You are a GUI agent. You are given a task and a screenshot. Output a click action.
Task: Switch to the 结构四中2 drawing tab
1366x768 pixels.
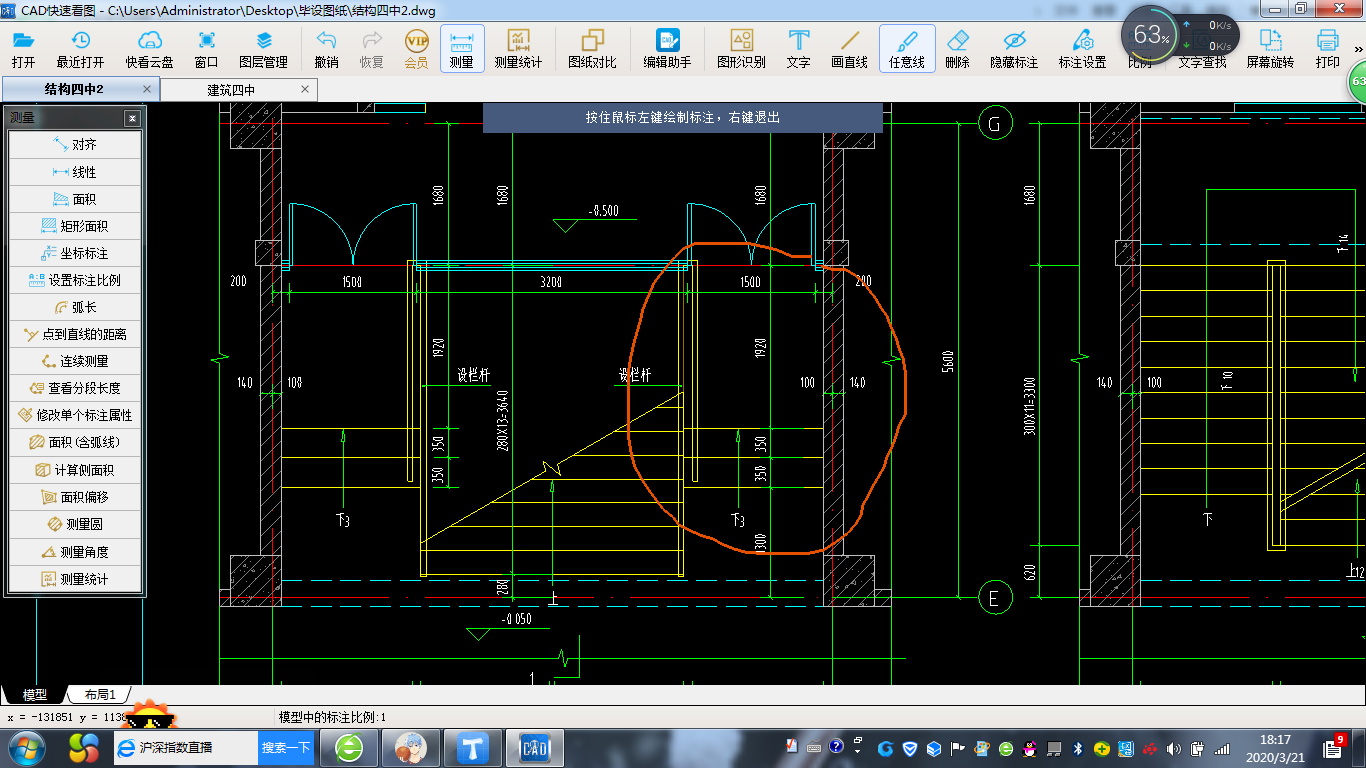coord(73,89)
